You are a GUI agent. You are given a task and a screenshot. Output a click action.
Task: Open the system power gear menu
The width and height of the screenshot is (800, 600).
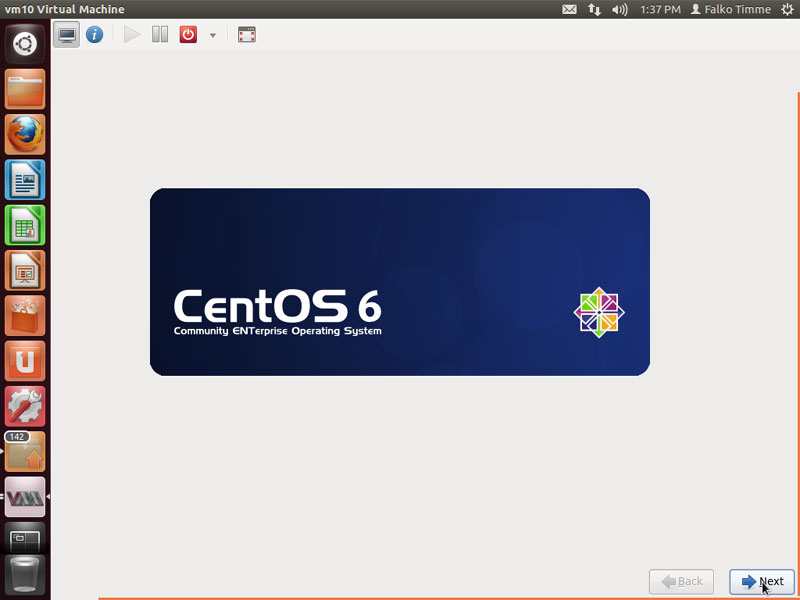tap(787, 9)
